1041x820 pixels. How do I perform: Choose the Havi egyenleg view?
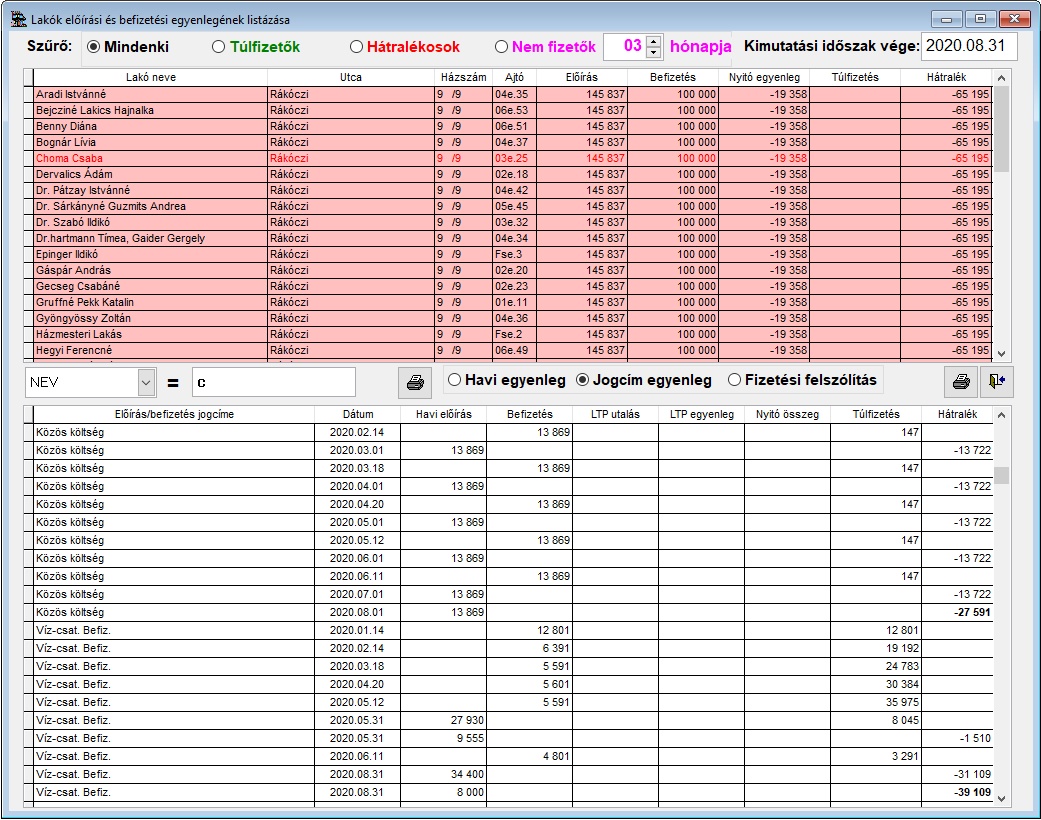point(455,380)
